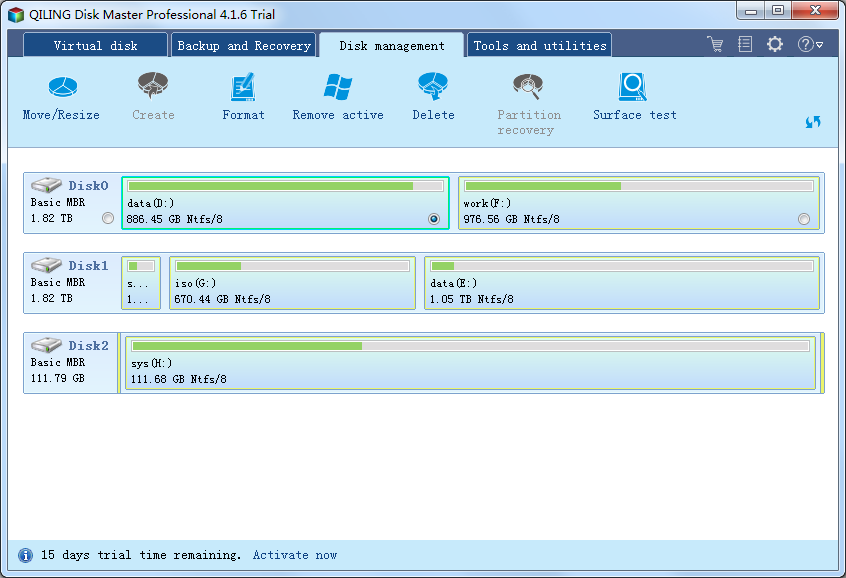The width and height of the screenshot is (846, 578).
Task: Click the sys (H:) usage bar
Action: (470, 346)
